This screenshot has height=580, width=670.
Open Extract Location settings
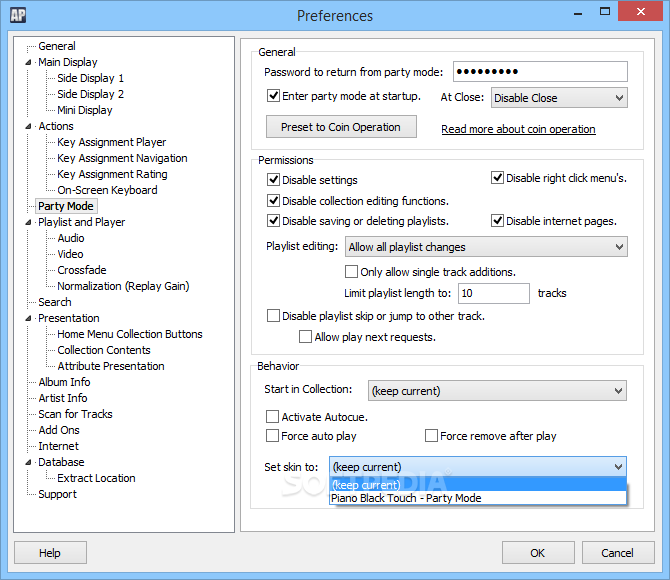pyautogui.click(x=97, y=478)
